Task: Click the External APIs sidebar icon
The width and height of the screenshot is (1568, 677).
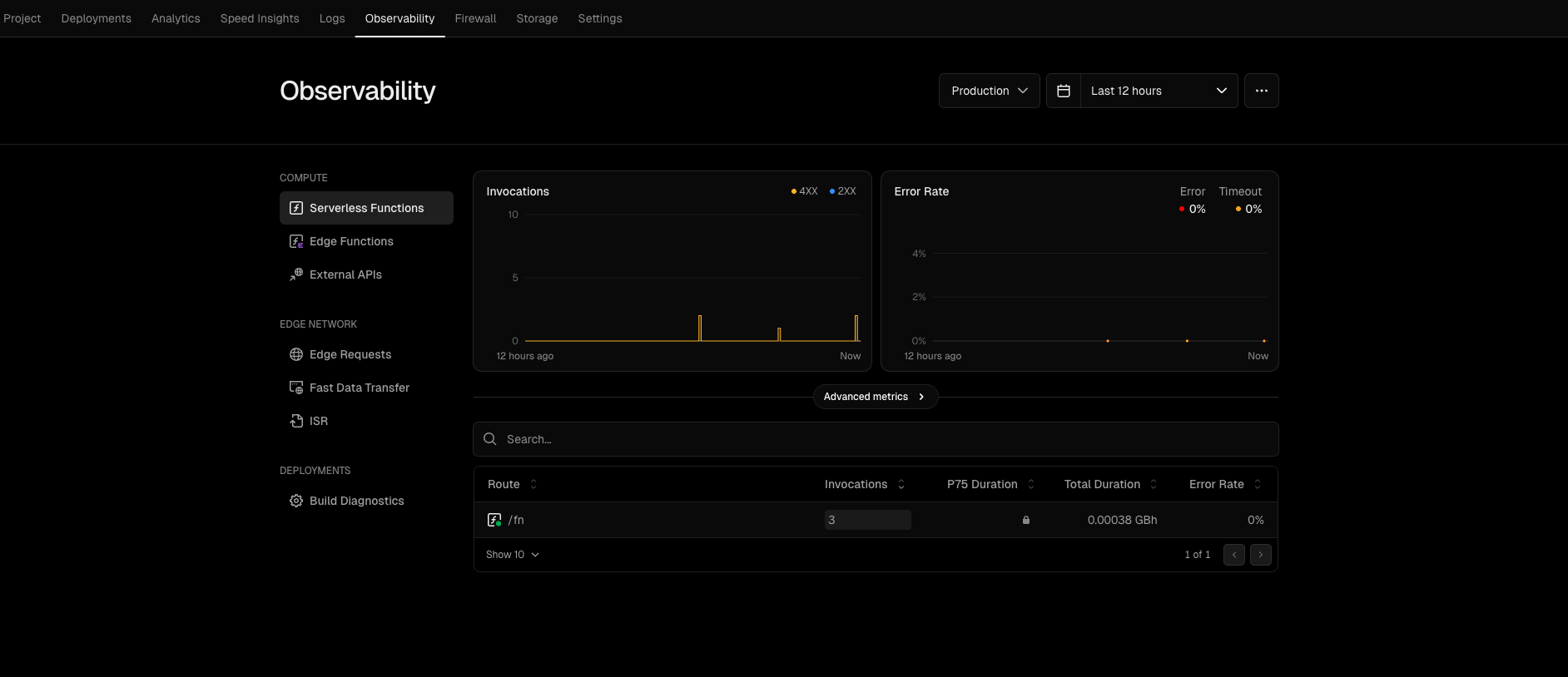Action: [x=296, y=274]
